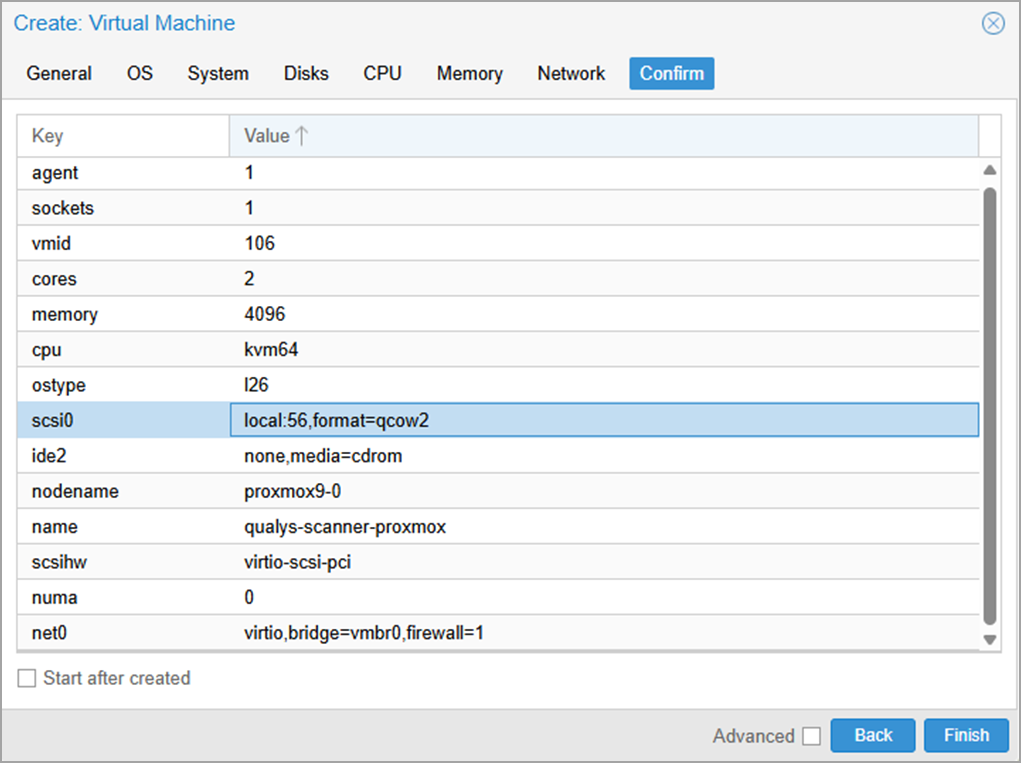
Task: Sort by the Key column header
Action: point(123,136)
